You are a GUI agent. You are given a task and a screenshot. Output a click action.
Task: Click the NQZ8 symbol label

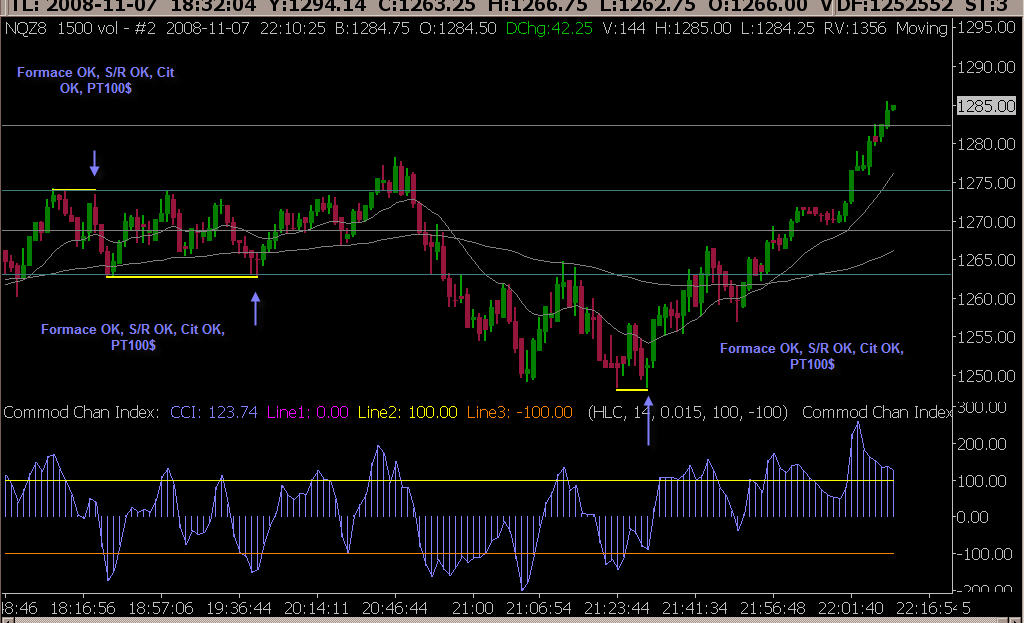coord(25,29)
